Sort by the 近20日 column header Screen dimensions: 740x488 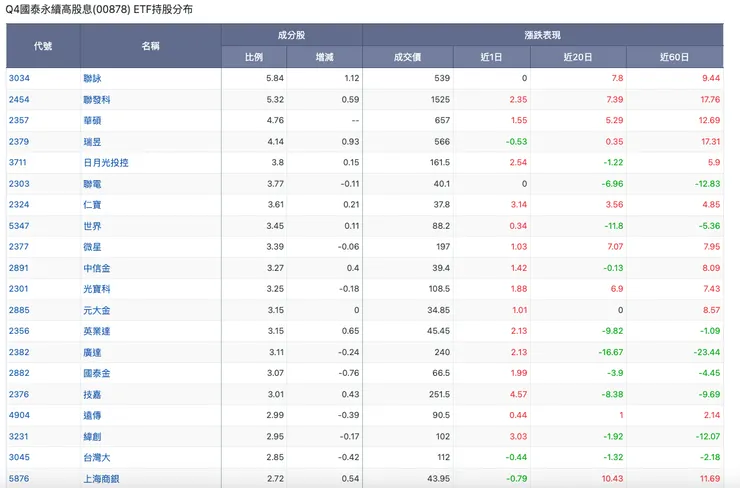pos(578,57)
